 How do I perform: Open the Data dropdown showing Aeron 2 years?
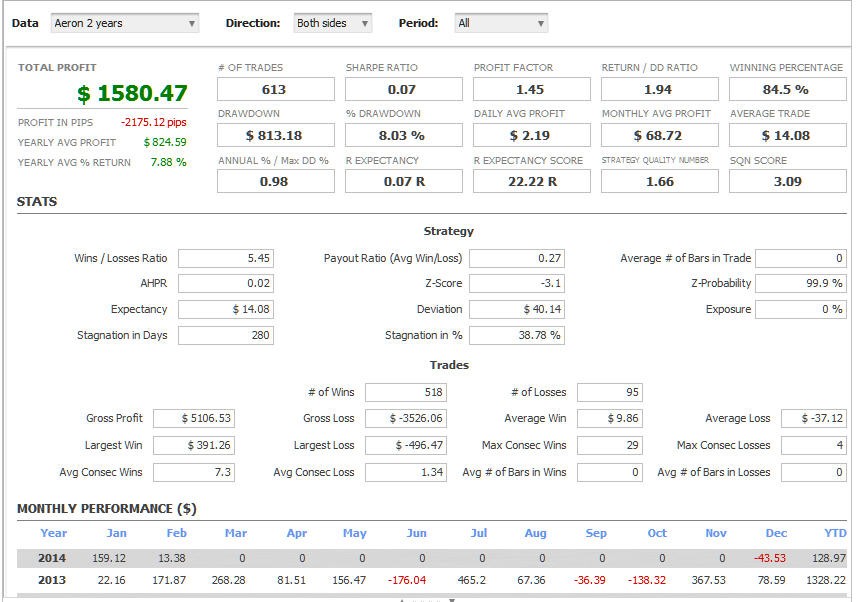pos(124,22)
